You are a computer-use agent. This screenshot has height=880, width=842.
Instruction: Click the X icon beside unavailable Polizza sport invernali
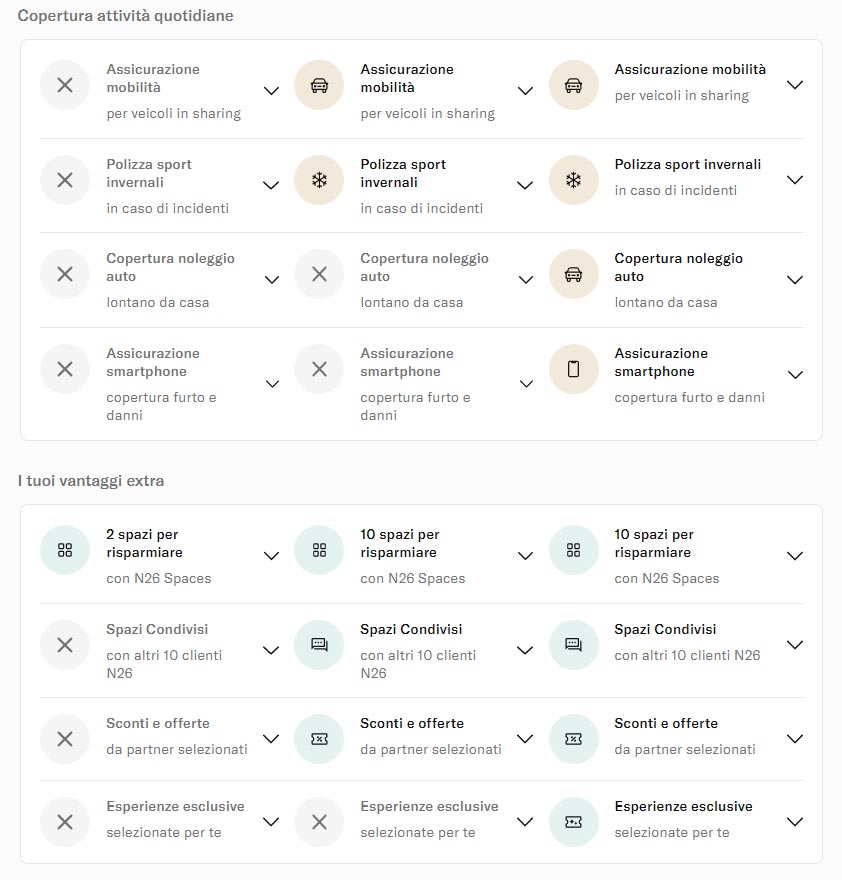65,180
